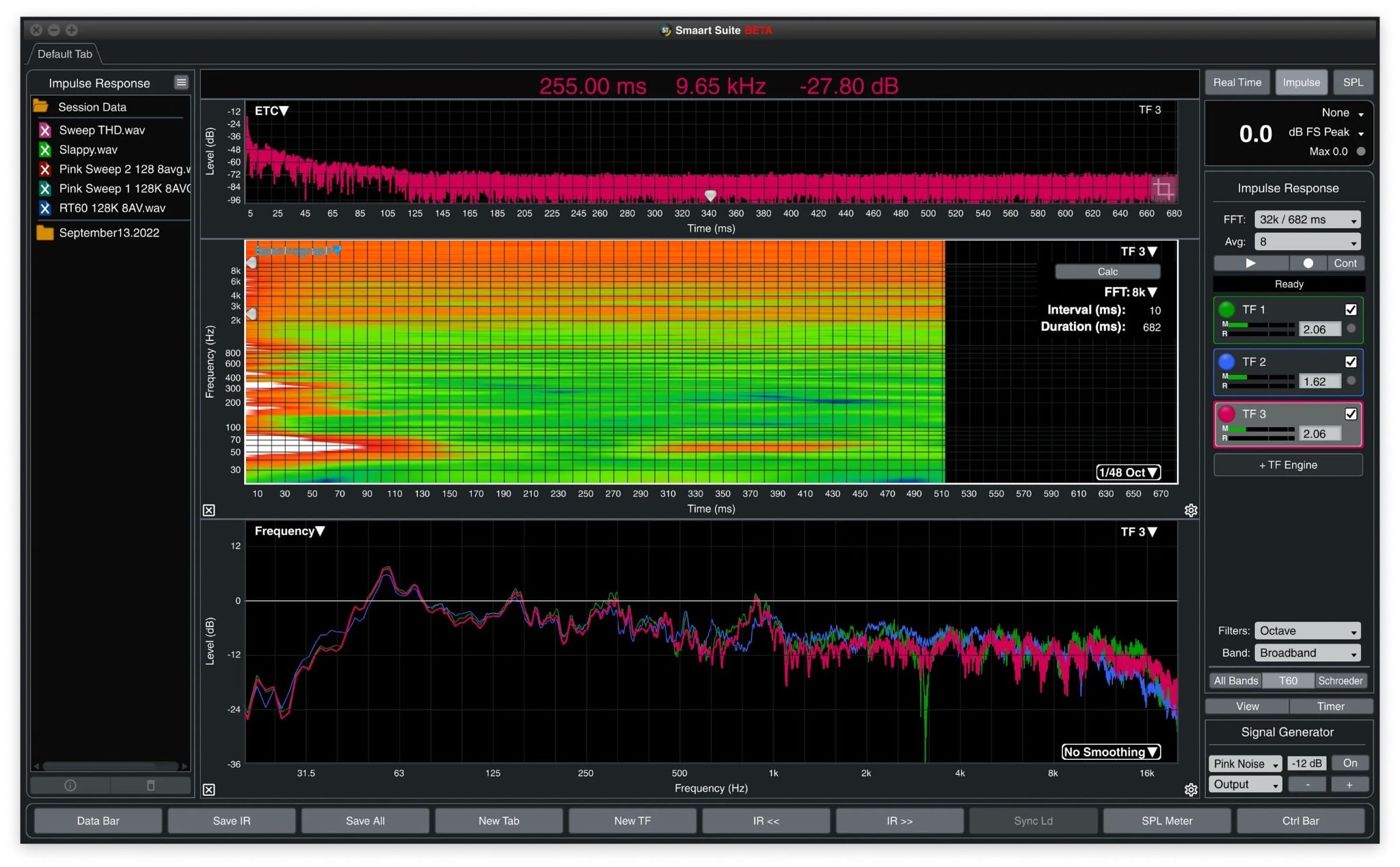Click the crop icon in the ETC plot
The image size is (1400, 867).
[x=1164, y=191]
